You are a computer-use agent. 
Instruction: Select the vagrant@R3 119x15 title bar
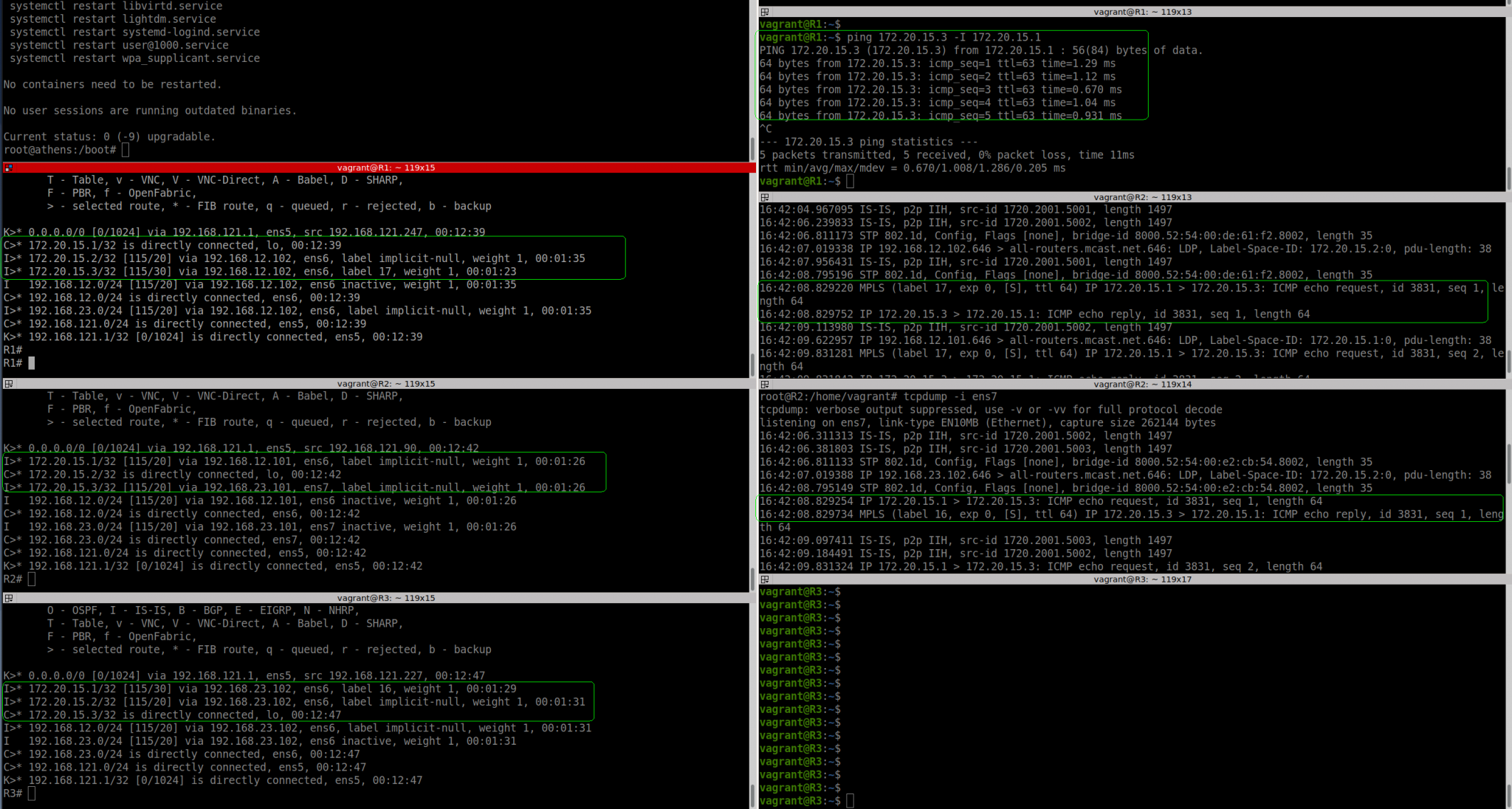click(x=379, y=598)
